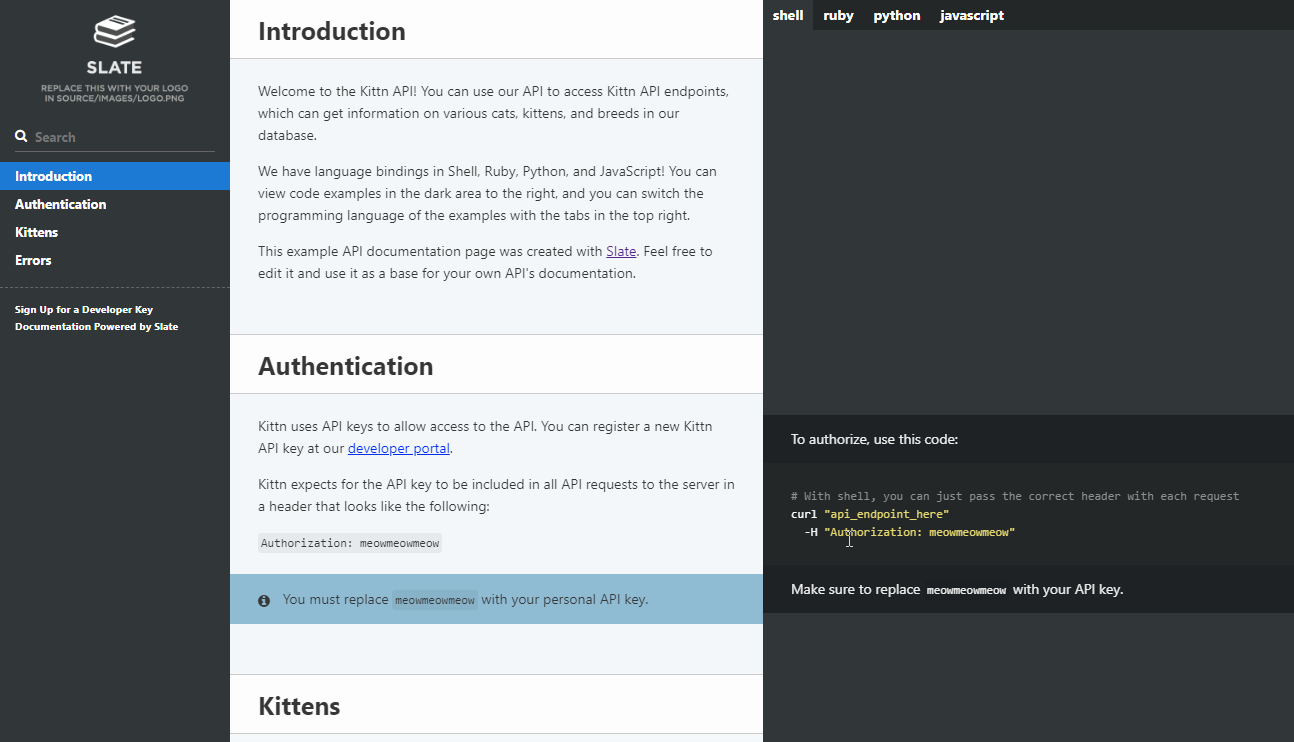
Task: Click 'To authorize, use this code:' text
Action: click(x=874, y=439)
